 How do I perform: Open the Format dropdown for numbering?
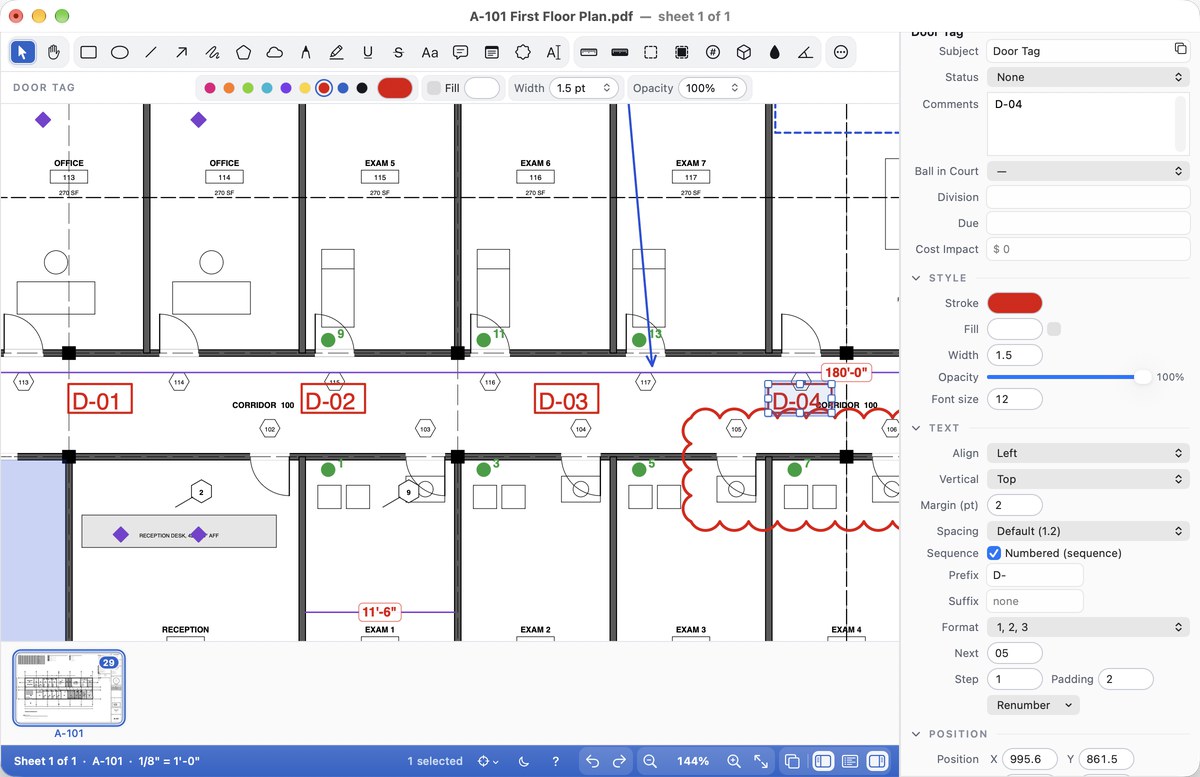point(1088,627)
